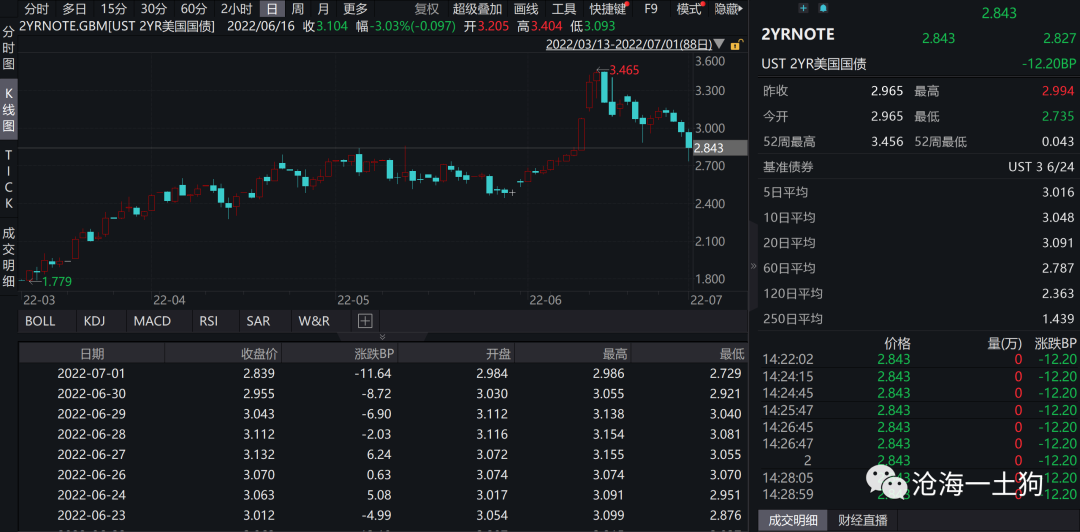Sort table by 开盘 column header
1080x532 pixels.
click(456, 354)
